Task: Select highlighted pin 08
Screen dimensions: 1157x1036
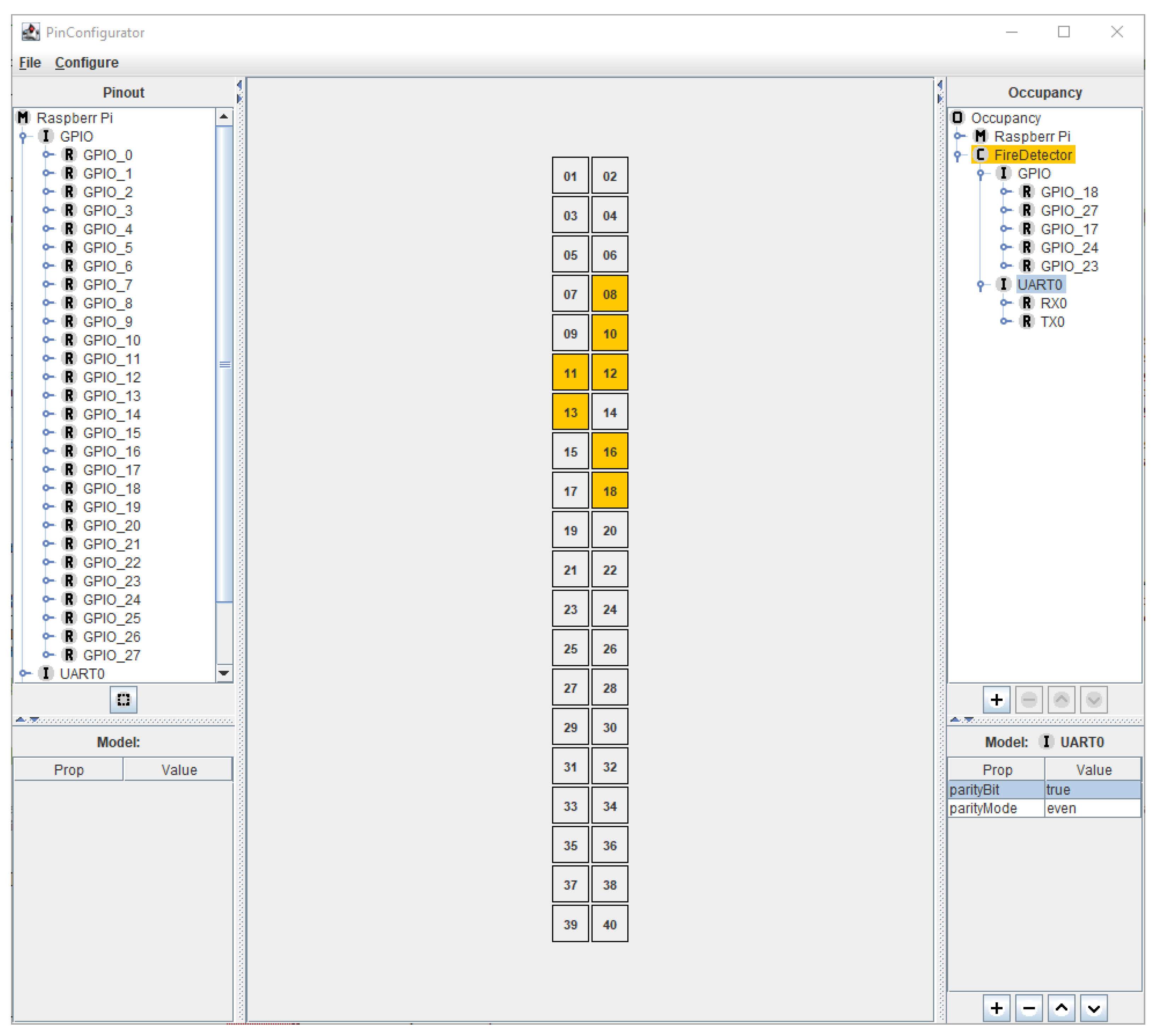Action: [610, 294]
